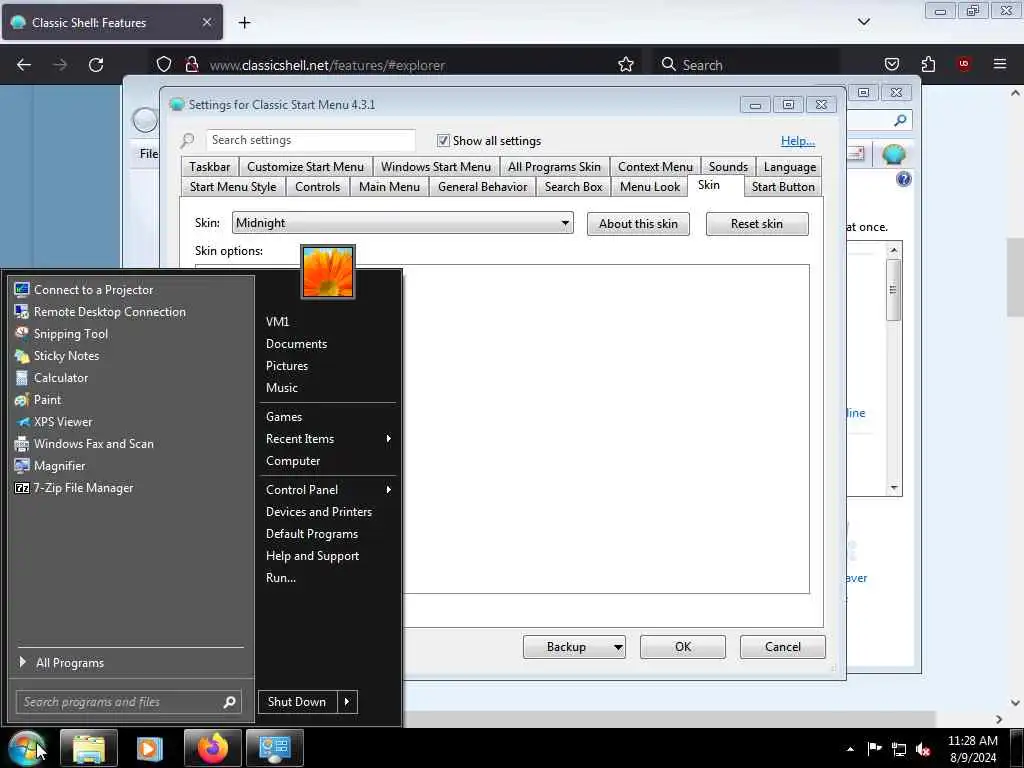Open XPS Viewer icon
Screen dimensions: 1024x768
point(22,422)
